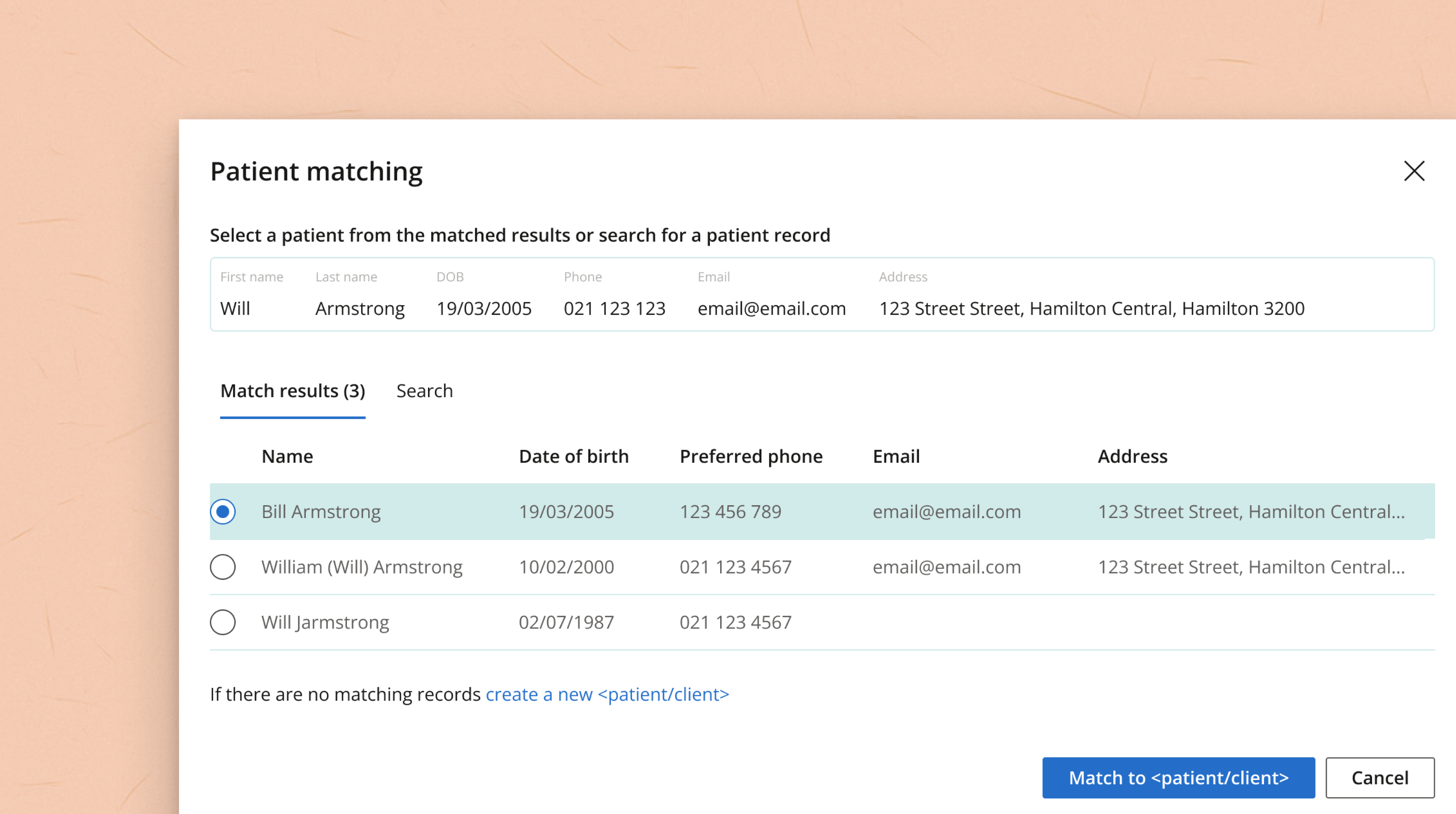Viewport: 1456px width, 814px height.
Task: Follow the create a new patient/client link
Action: pos(607,694)
